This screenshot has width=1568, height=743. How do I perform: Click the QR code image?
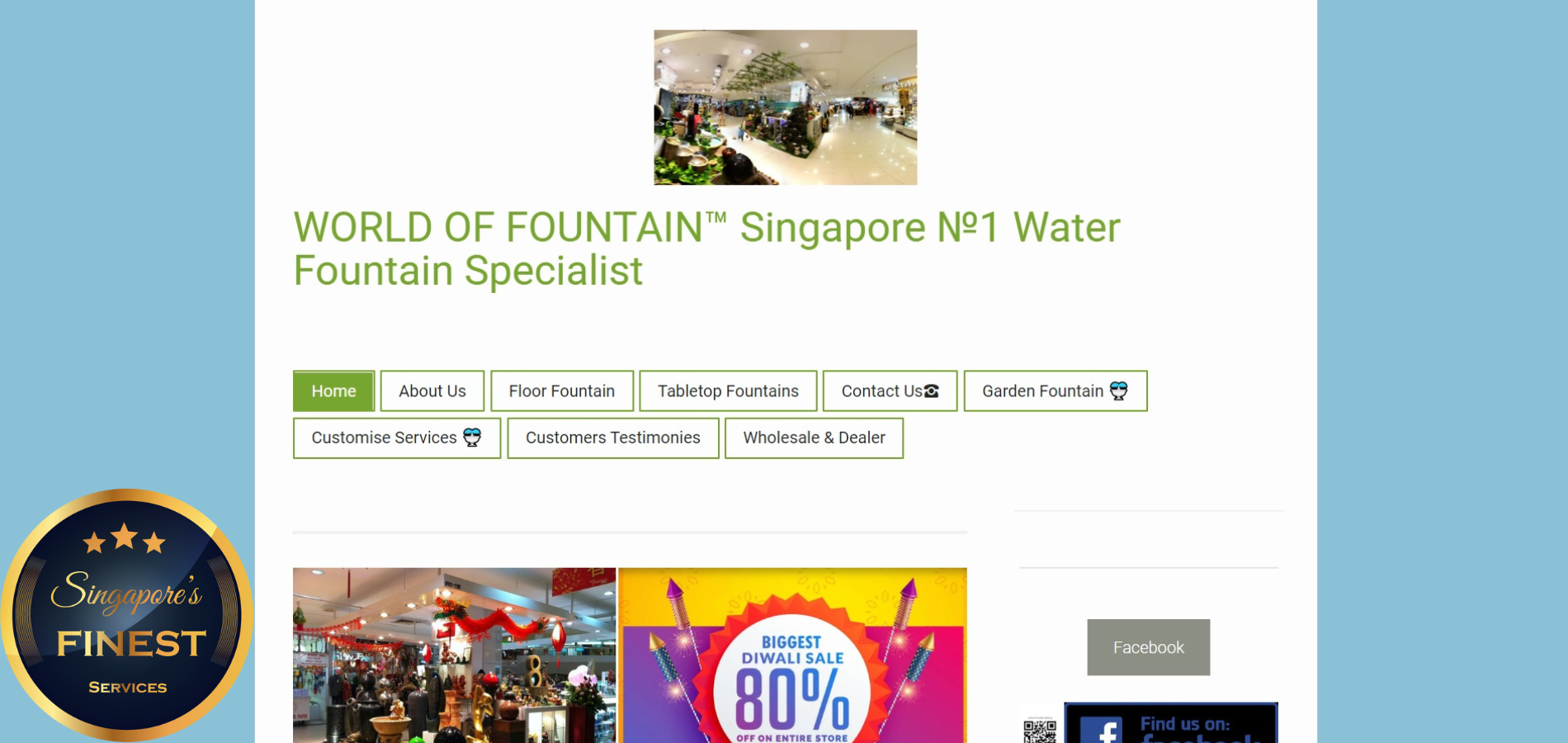(x=1040, y=730)
